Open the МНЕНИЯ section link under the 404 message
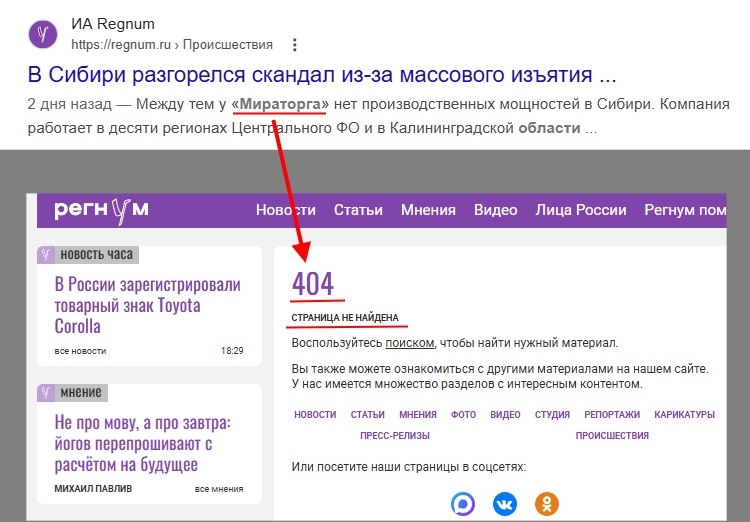Screen dimensions: 750x522 coord(418,415)
